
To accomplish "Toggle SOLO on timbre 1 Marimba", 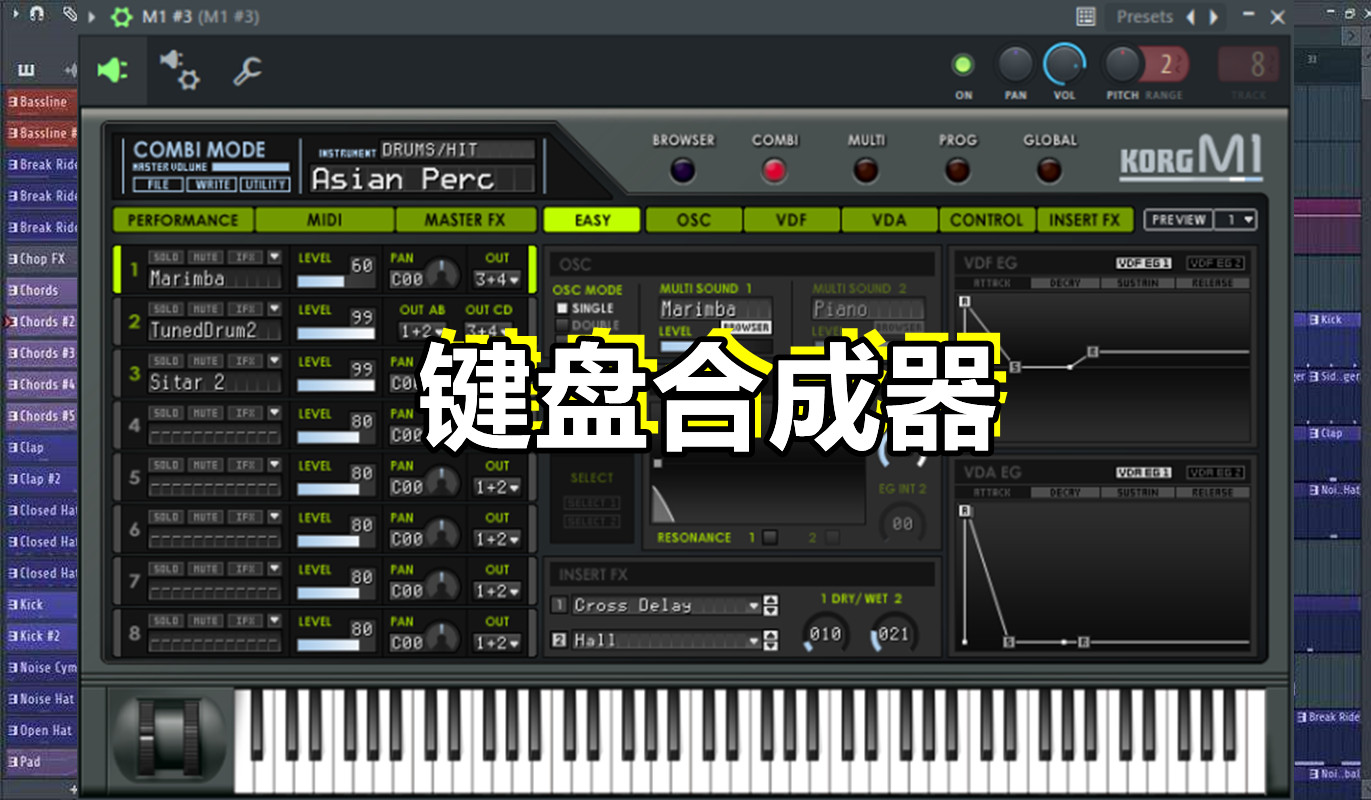I will 166,257.
